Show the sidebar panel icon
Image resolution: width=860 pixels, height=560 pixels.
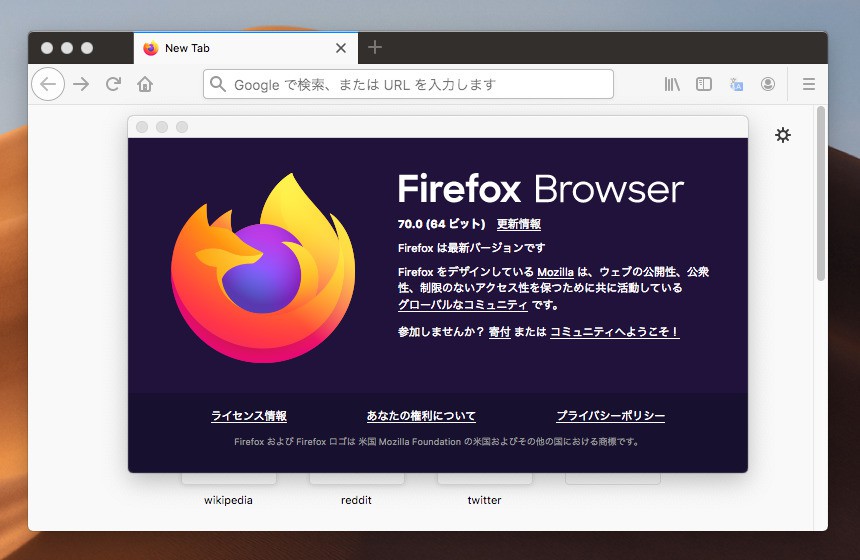(704, 84)
